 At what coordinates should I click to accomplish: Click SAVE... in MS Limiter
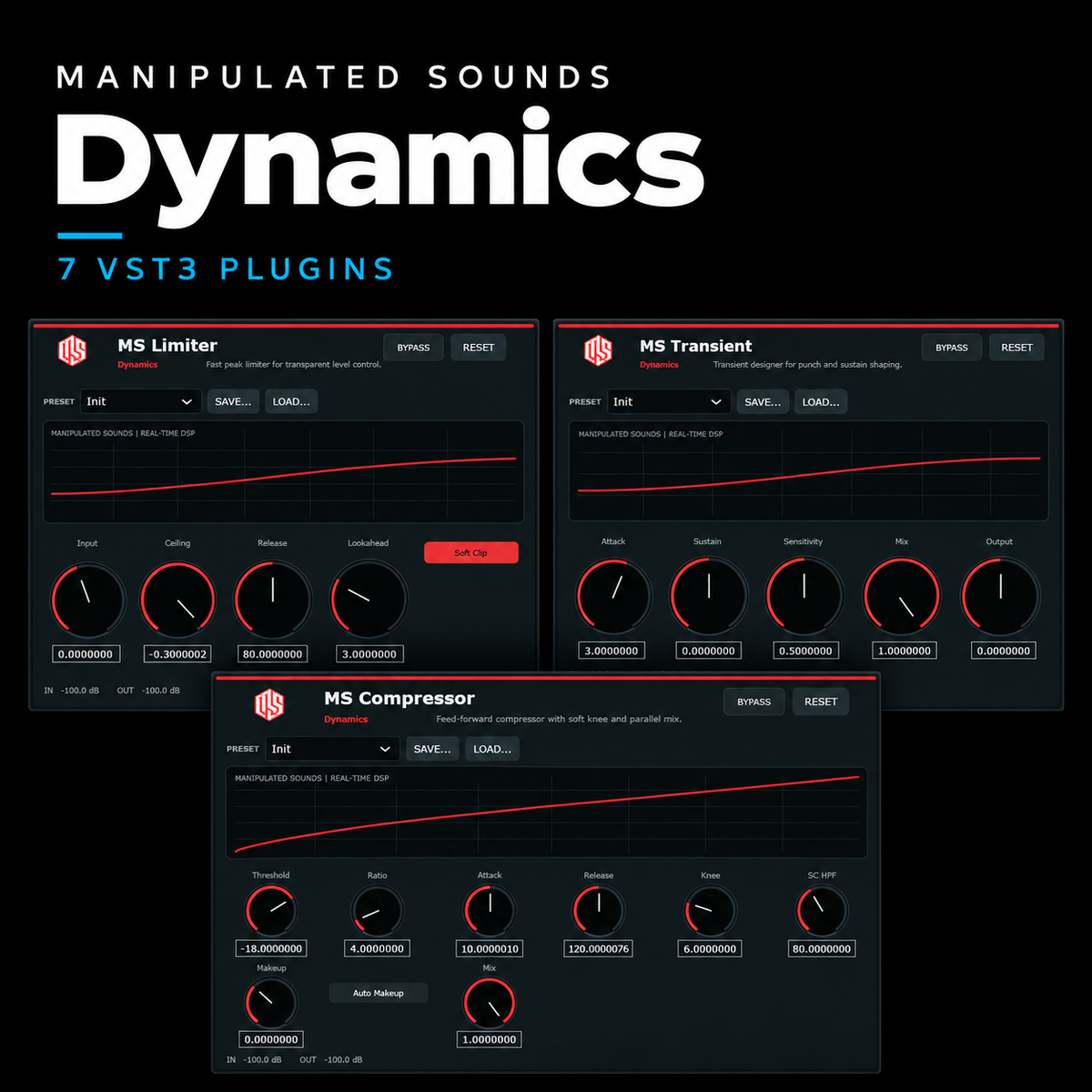pyautogui.click(x=234, y=401)
